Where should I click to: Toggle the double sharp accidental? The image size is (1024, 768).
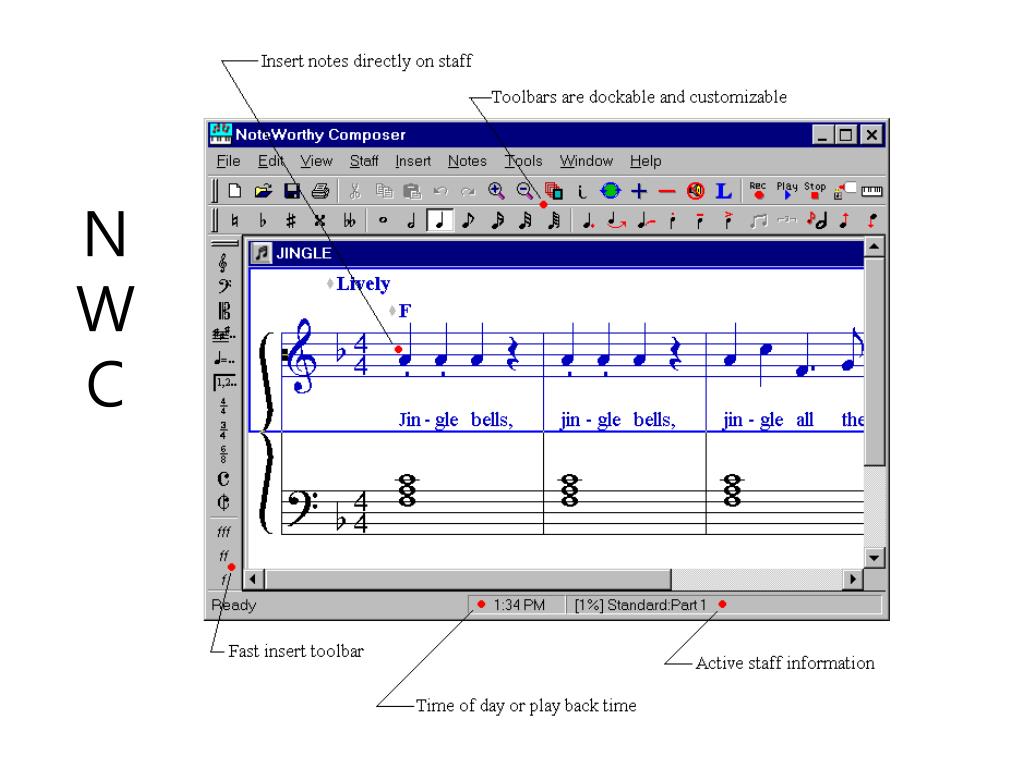click(x=319, y=221)
